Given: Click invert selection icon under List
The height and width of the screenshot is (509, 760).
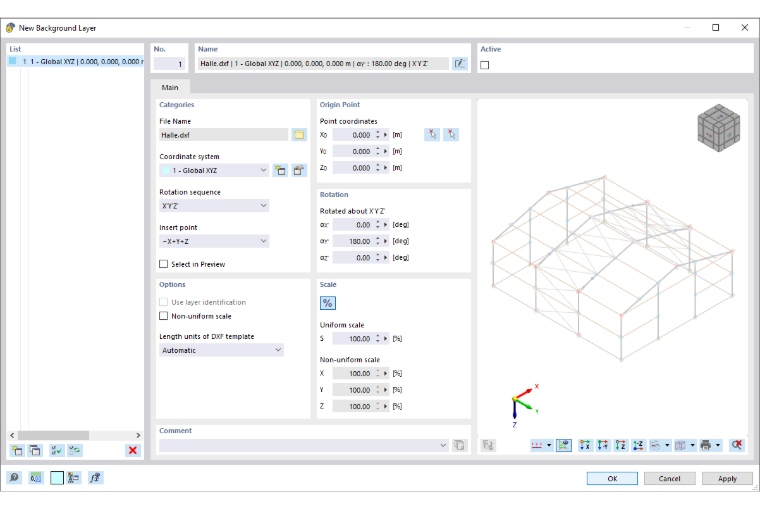Looking at the screenshot, I should (75, 450).
